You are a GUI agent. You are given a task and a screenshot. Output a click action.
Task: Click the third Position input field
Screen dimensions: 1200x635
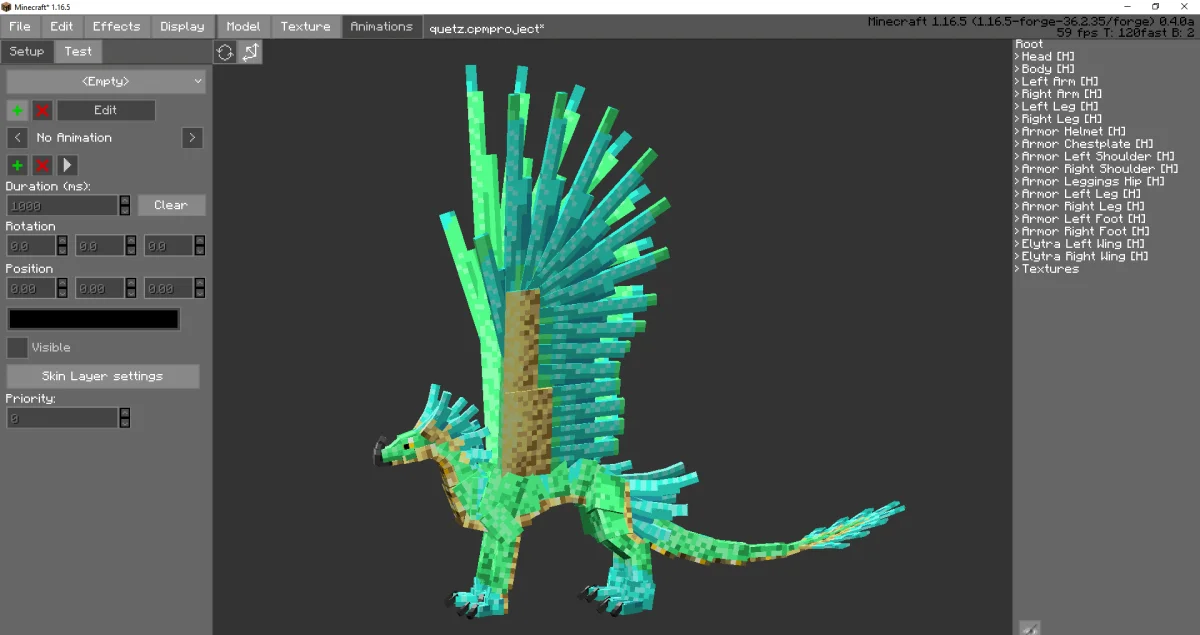[x=169, y=288]
